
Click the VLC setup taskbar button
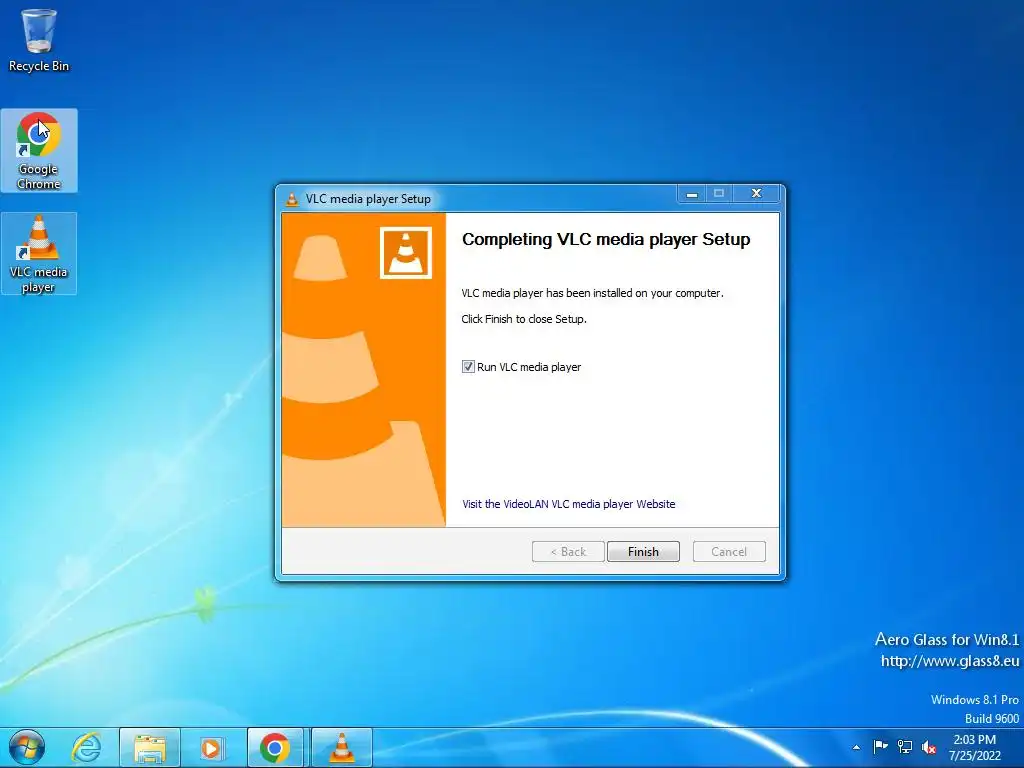(342, 748)
